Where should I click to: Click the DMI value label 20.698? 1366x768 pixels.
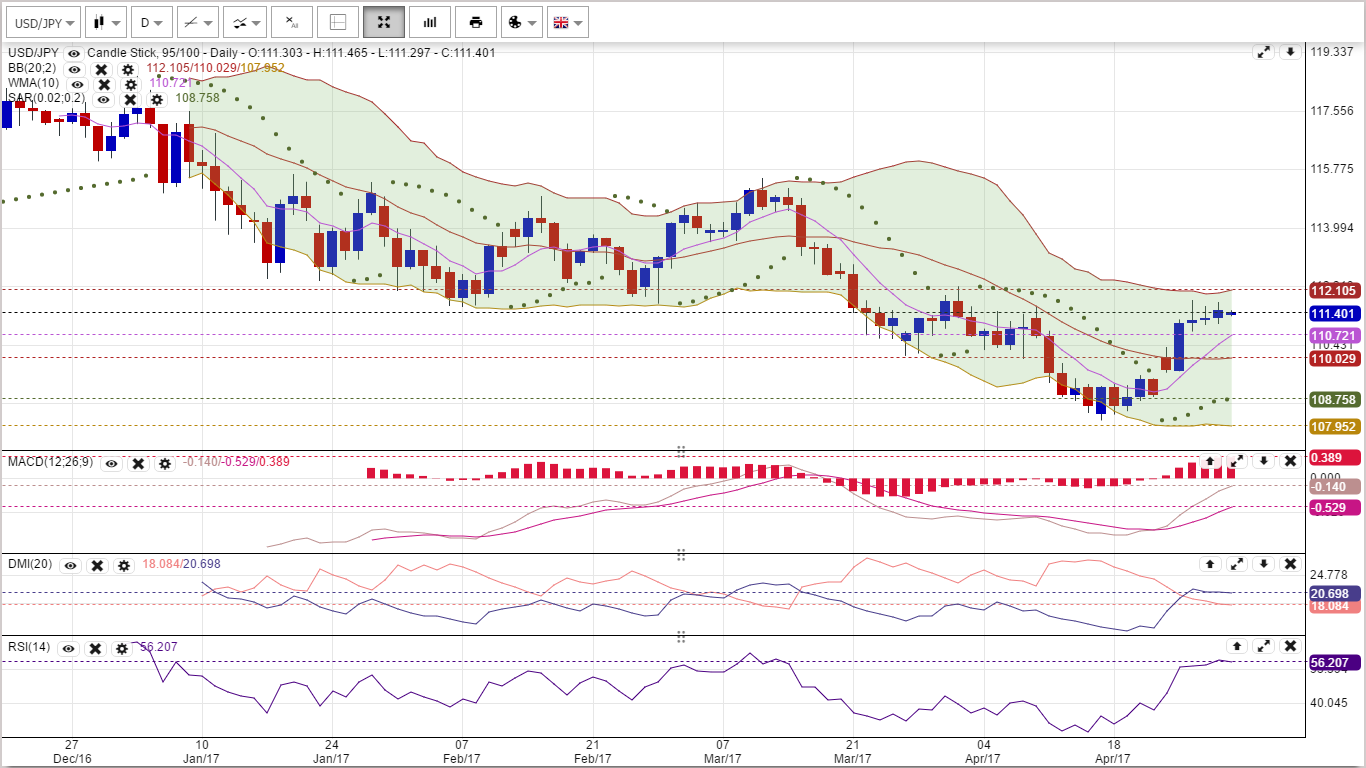coord(1335,593)
